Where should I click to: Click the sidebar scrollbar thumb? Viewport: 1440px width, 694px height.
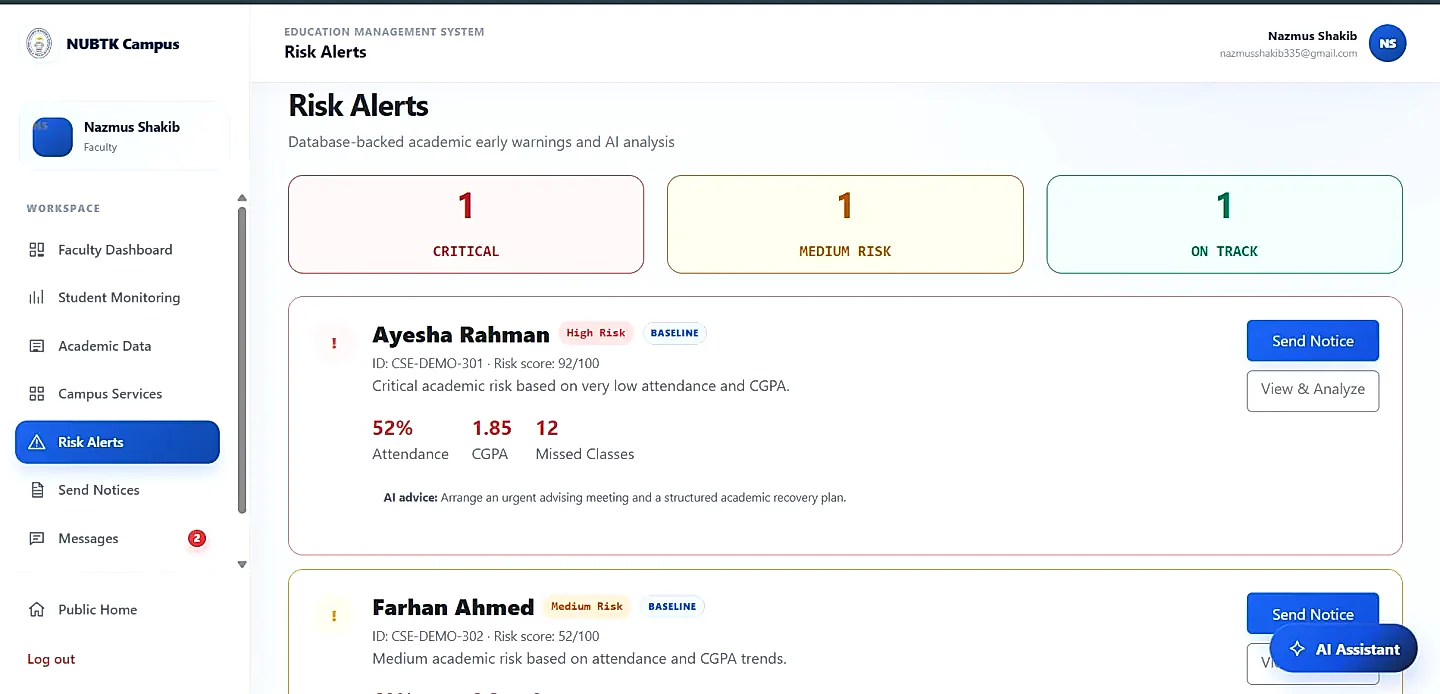[x=241, y=360]
